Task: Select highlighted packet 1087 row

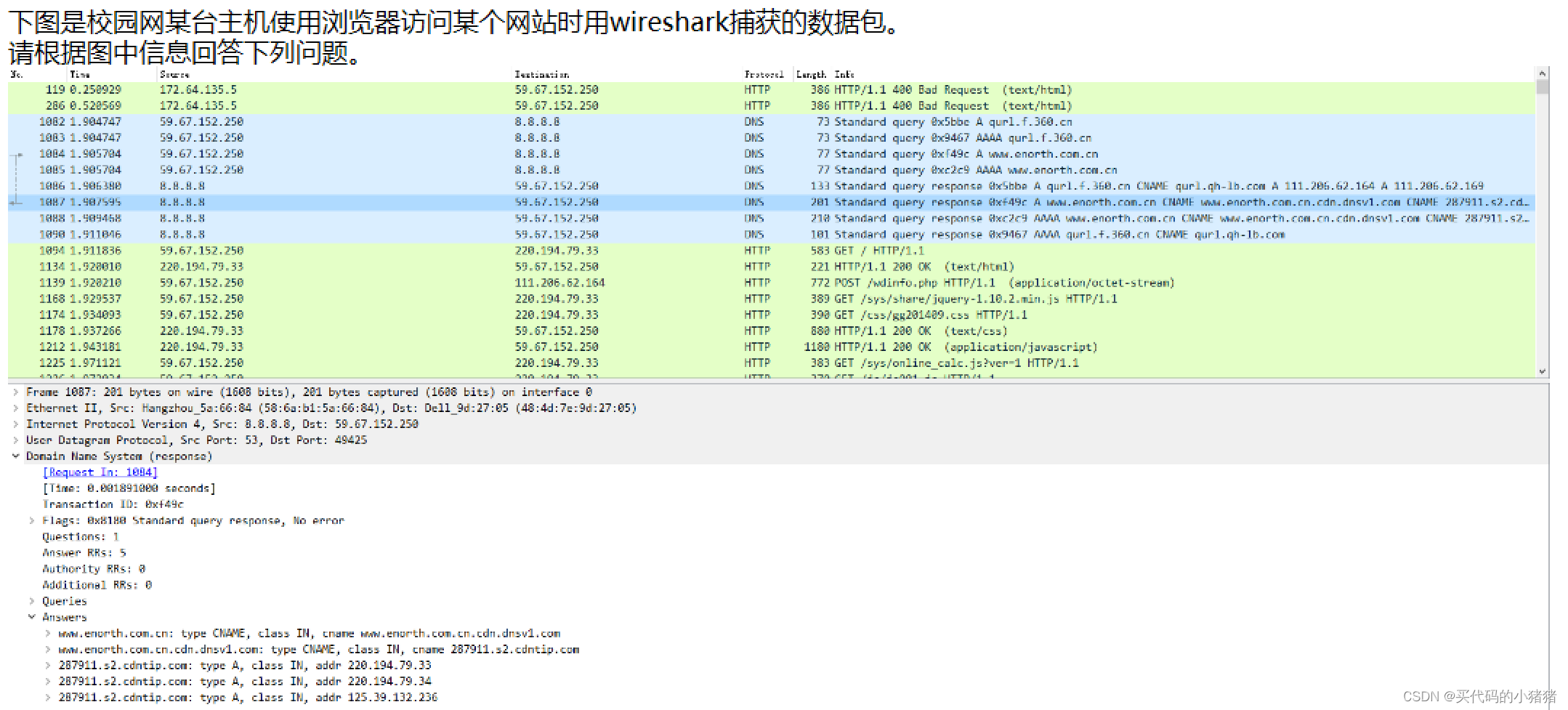Action: tap(772, 202)
